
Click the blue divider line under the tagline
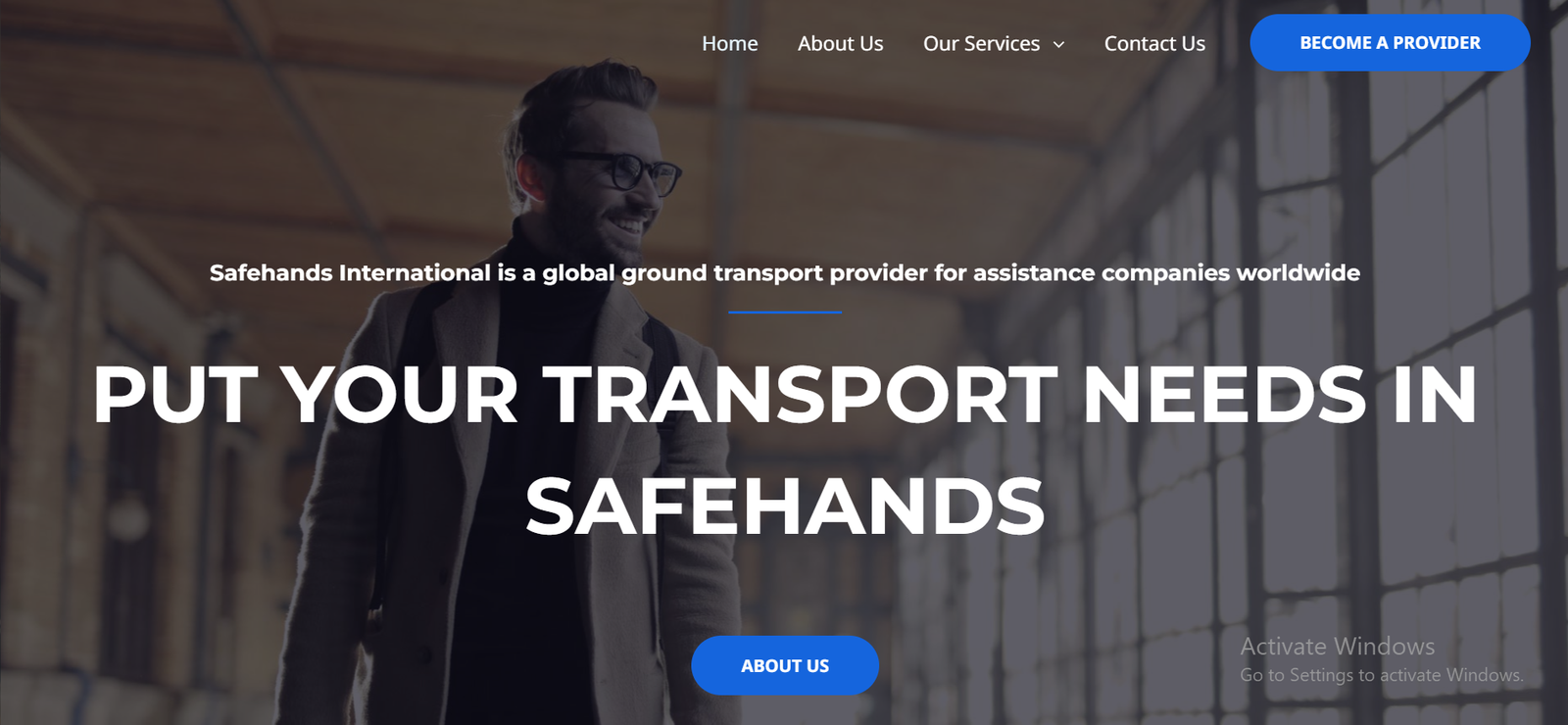click(785, 312)
